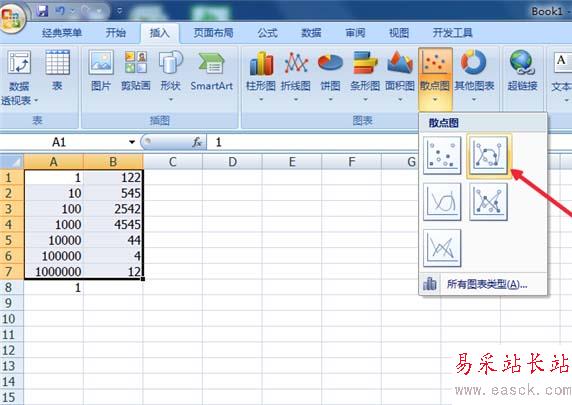The image size is (572, 405).
Task: Choose column chart (柱形图)
Action: click(x=261, y=76)
